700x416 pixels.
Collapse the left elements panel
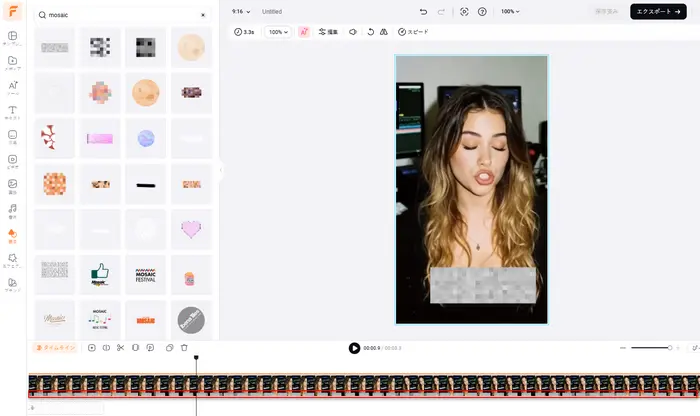[x=221, y=171]
